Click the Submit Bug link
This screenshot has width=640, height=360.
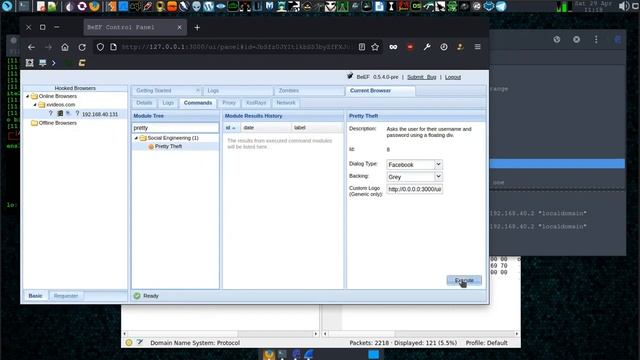pos(422,77)
